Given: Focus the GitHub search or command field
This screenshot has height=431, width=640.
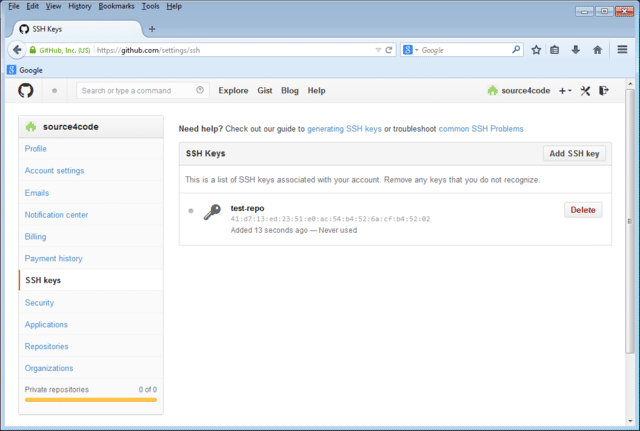Looking at the screenshot, I should [x=142, y=90].
